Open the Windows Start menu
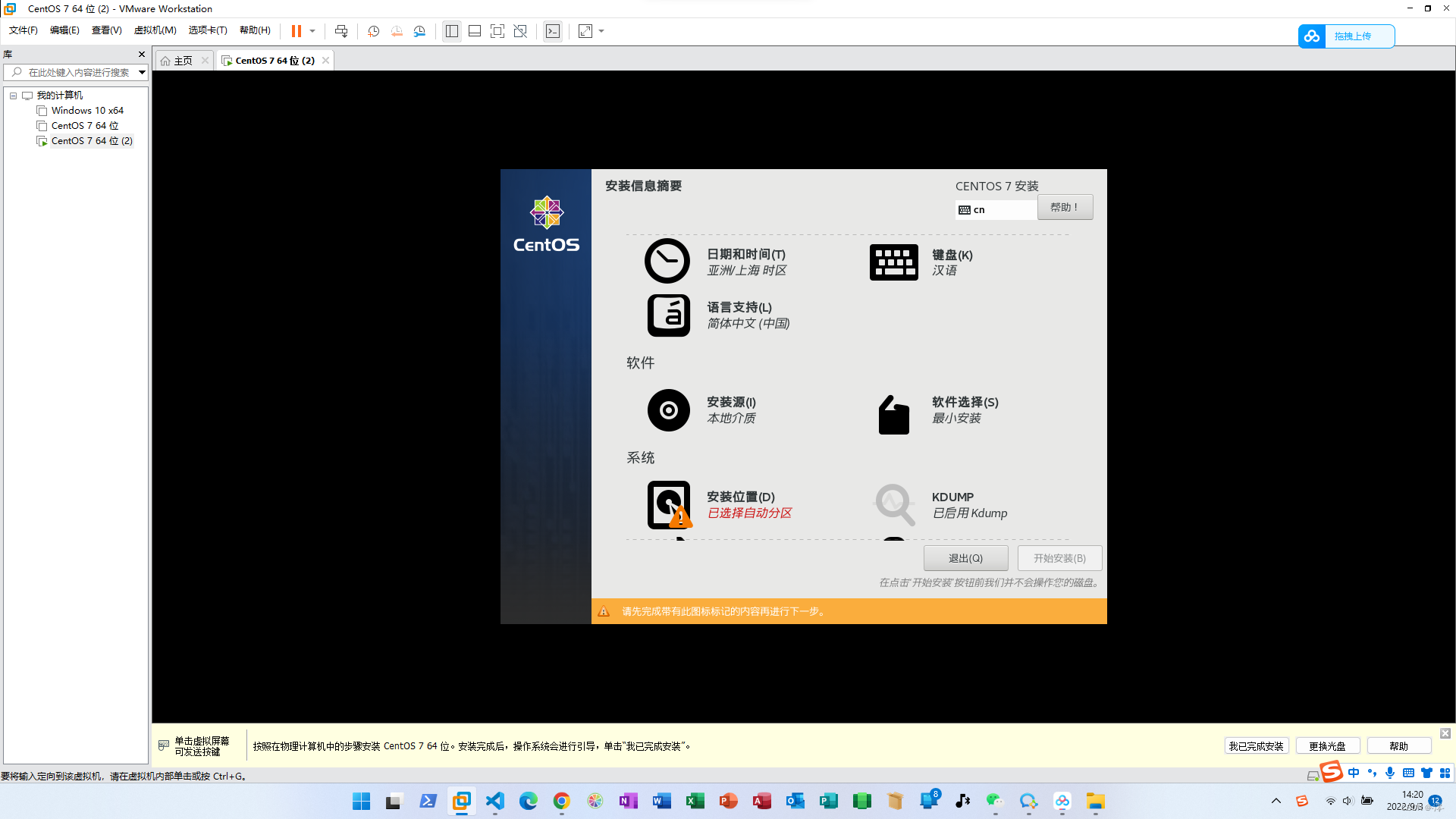Viewport: 1456px width, 819px height. [361, 802]
